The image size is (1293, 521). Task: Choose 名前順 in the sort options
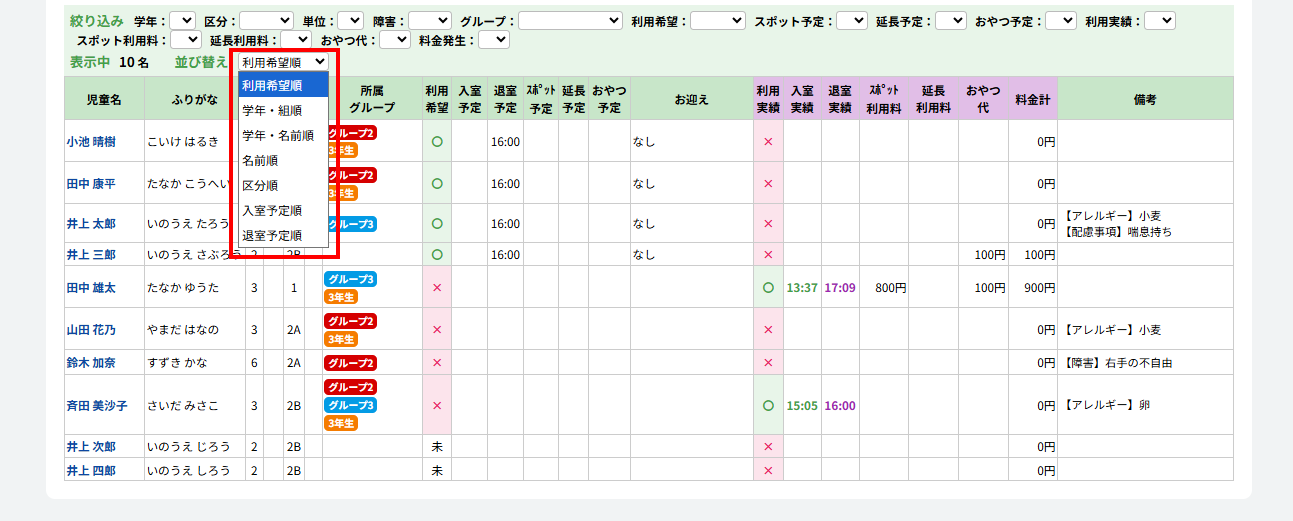pyautogui.click(x=260, y=160)
